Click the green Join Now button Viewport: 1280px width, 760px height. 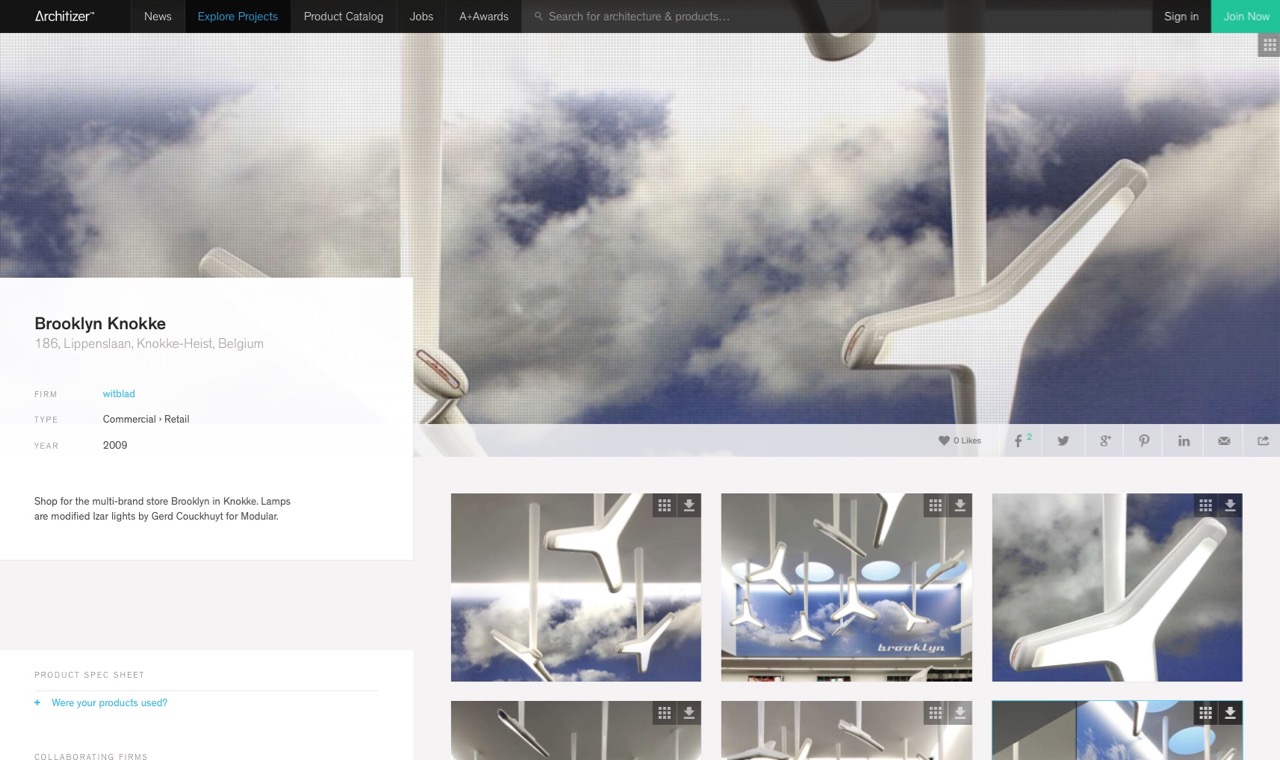(1246, 16)
